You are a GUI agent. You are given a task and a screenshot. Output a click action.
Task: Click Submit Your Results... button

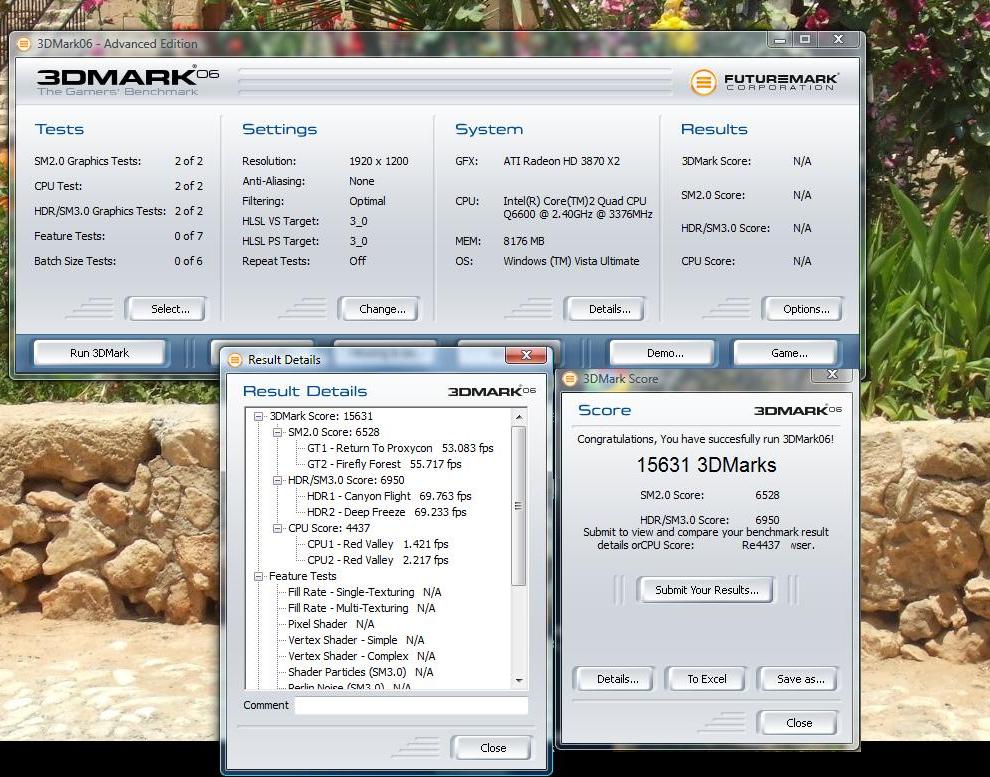coord(707,590)
